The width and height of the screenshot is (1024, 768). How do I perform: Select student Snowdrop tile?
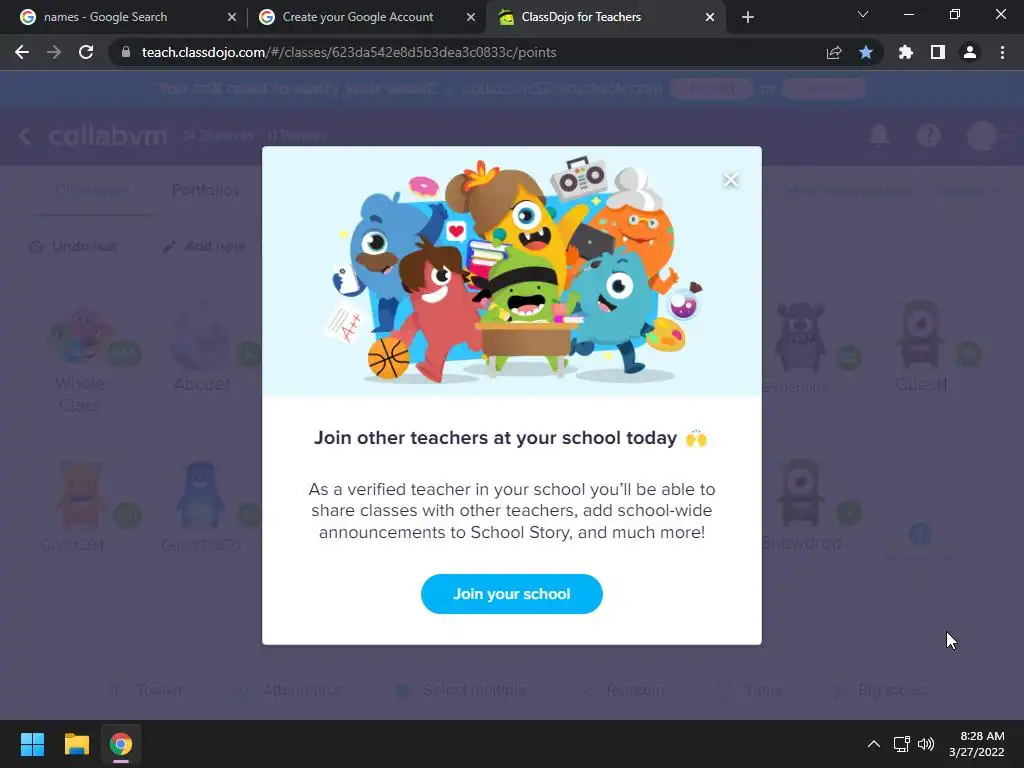point(801,505)
